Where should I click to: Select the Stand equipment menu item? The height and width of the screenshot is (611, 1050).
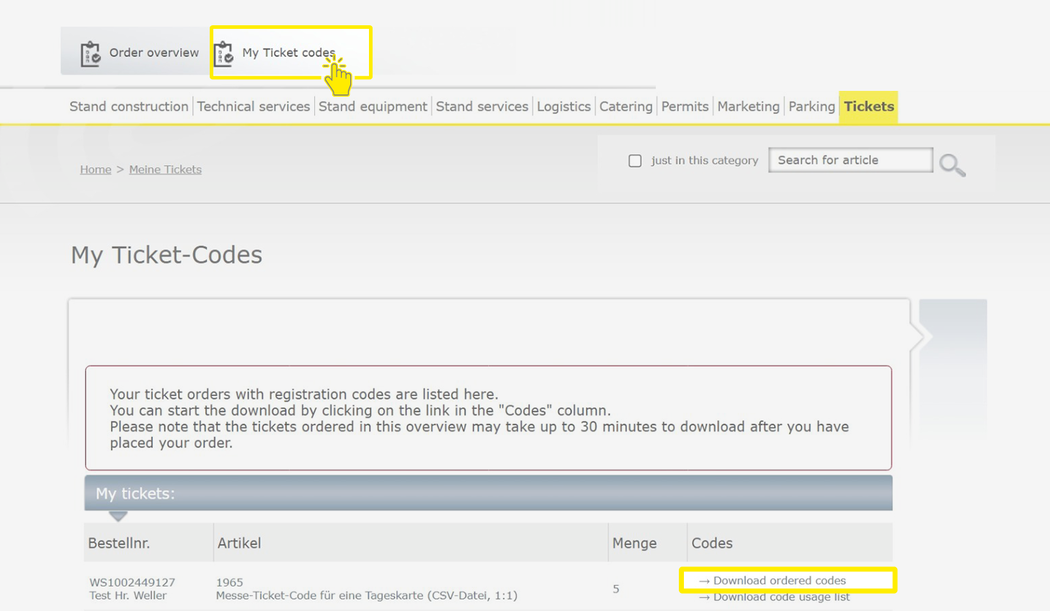click(372, 107)
